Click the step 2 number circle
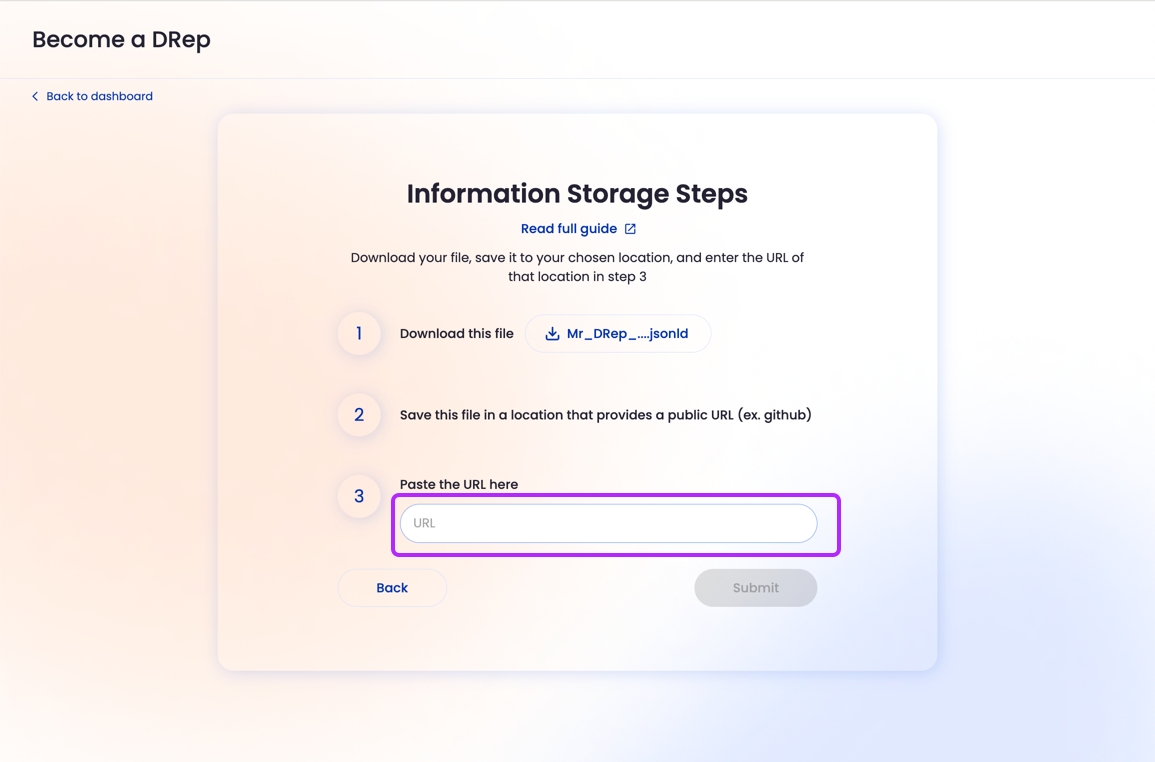Screen dimensions: 1155x762 point(359,415)
